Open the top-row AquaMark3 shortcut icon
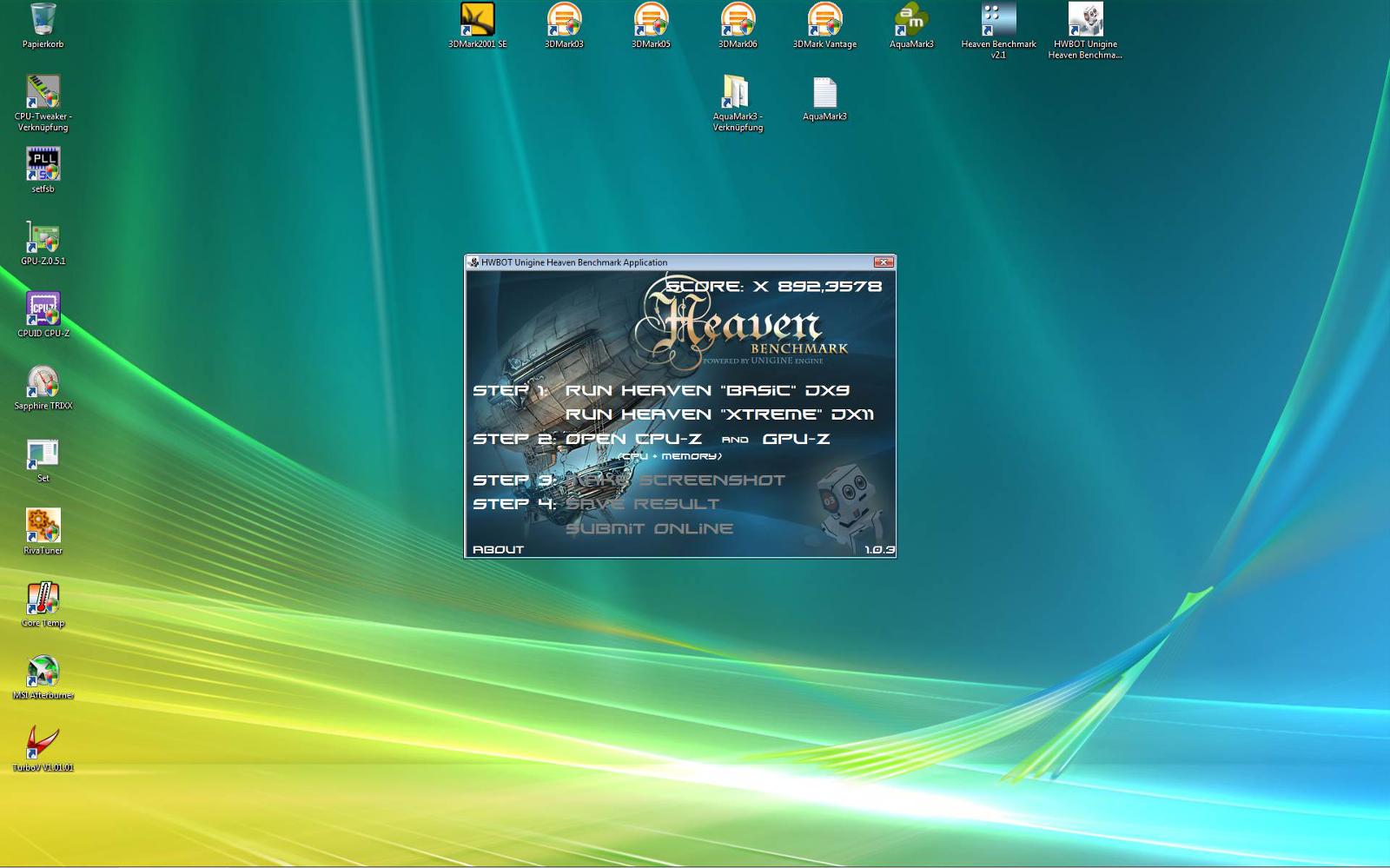1390x868 pixels. pyautogui.click(x=911, y=25)
